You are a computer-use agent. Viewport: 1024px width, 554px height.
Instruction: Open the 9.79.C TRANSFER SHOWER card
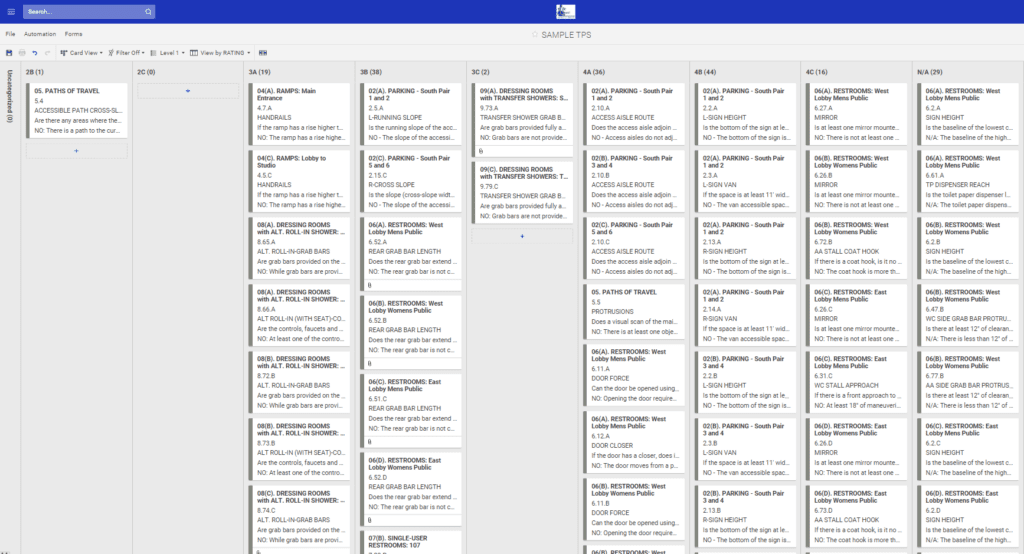coord(522,192)
